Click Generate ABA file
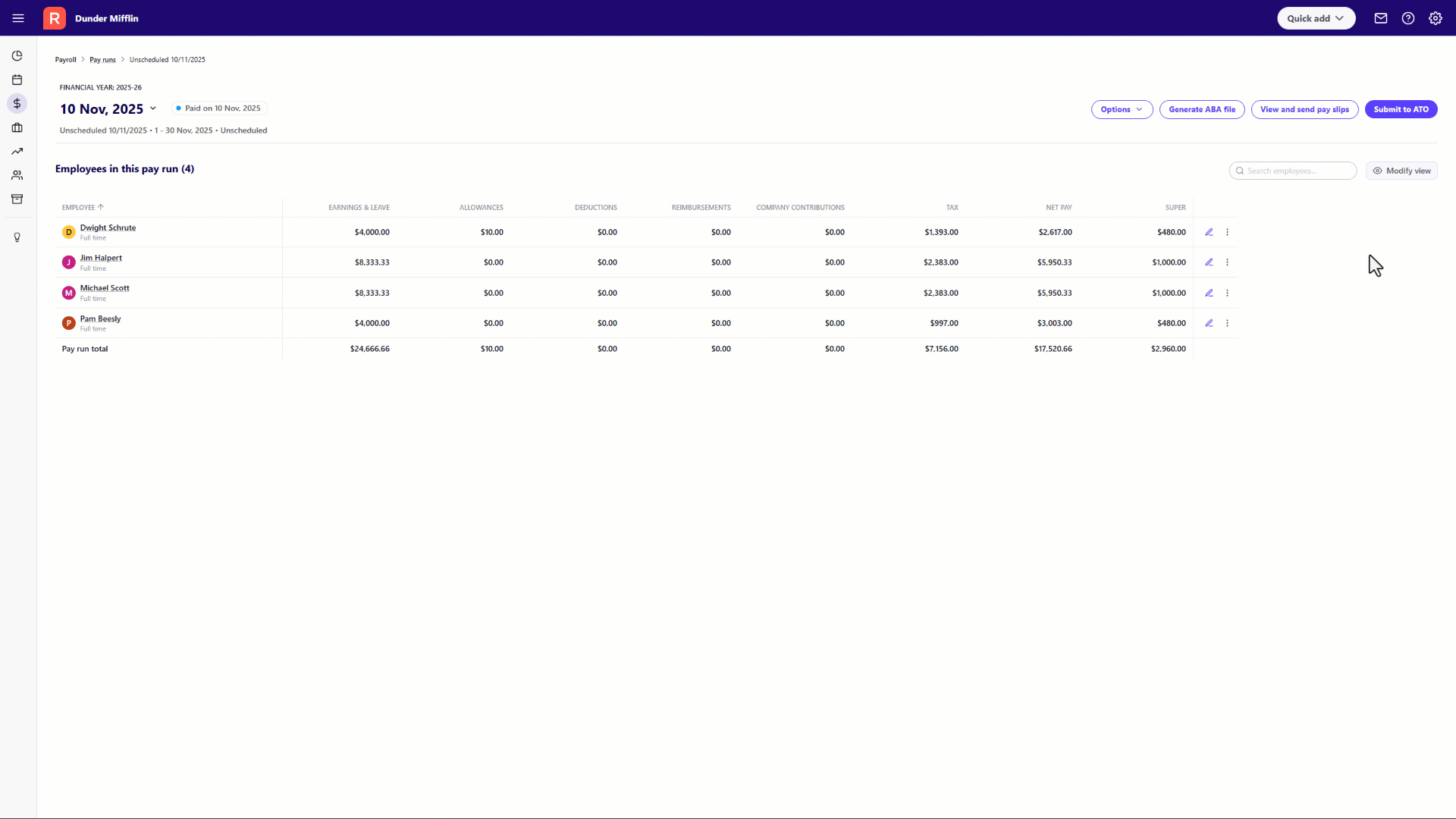 tap(1202, 109)
